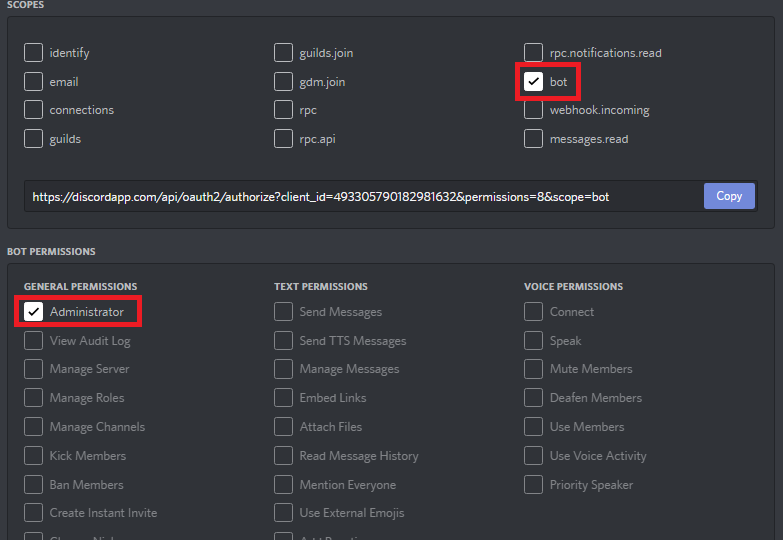Enable Send TTS Messages permission
The image size is (783, 540).
click(283, 341)
